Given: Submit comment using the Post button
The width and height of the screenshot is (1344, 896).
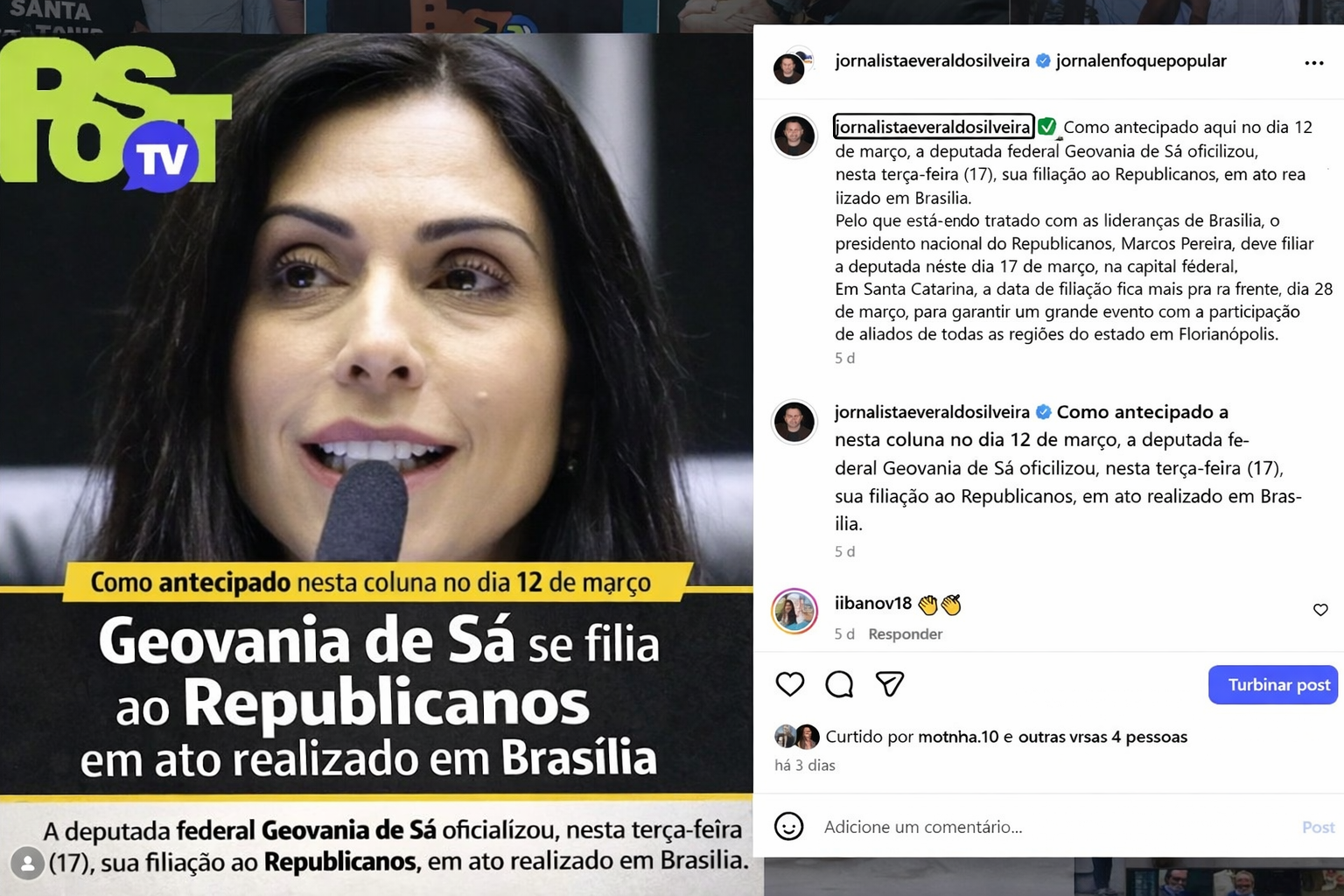Looking at the screenshot, I should pos(1318,827).
